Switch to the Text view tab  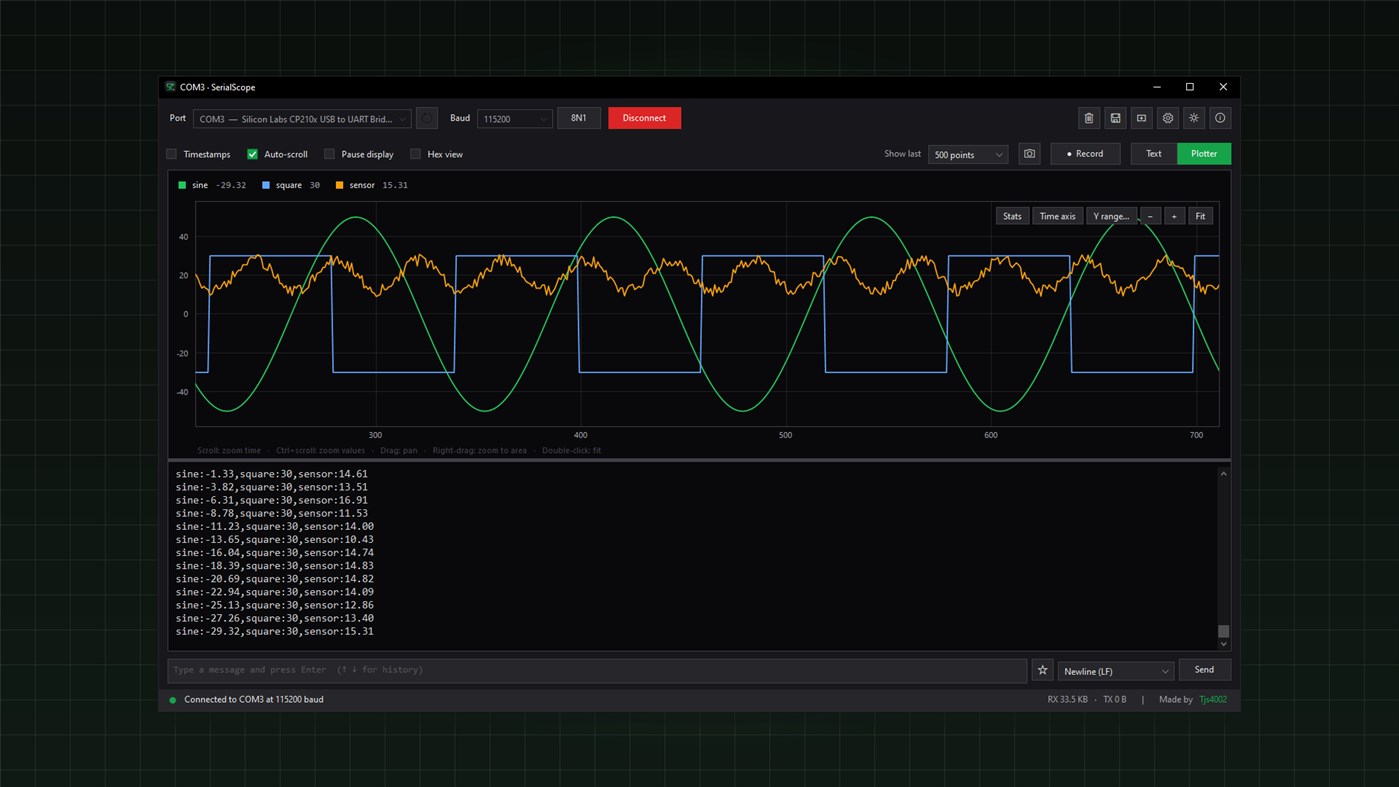click(1154, 154)
